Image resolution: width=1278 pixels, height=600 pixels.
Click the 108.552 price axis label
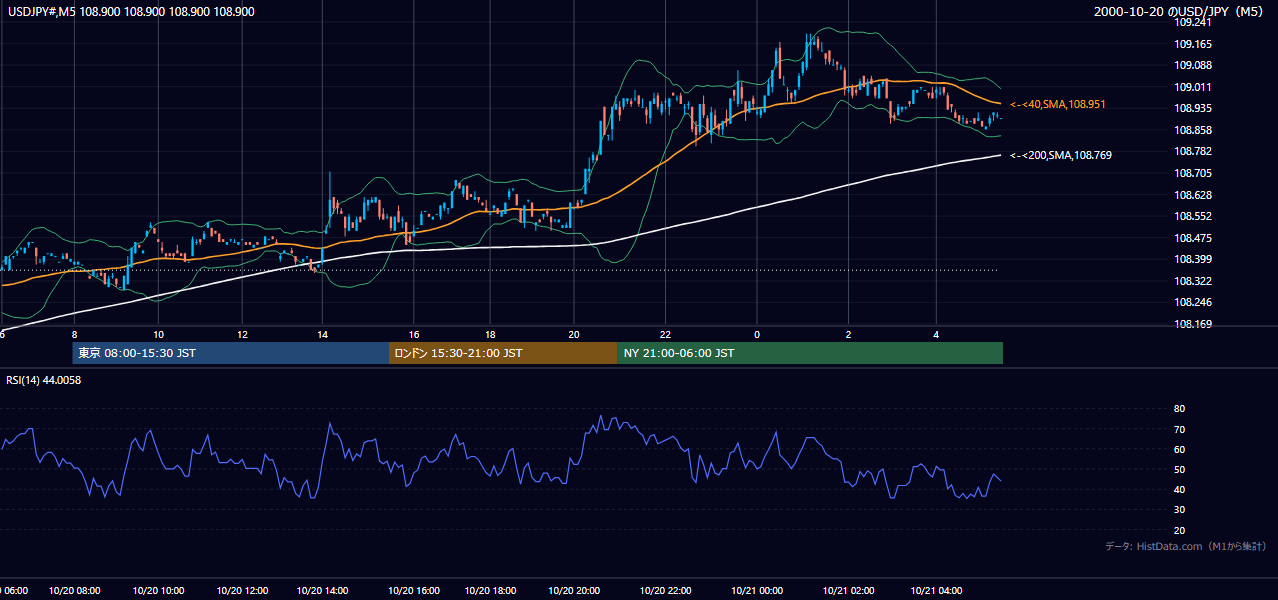(x=1193, y=216)
